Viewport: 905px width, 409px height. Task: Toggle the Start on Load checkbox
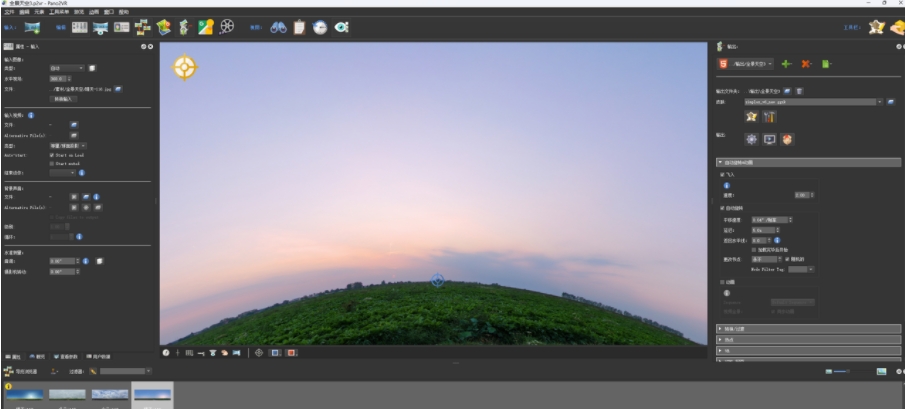tap(52, 155)
